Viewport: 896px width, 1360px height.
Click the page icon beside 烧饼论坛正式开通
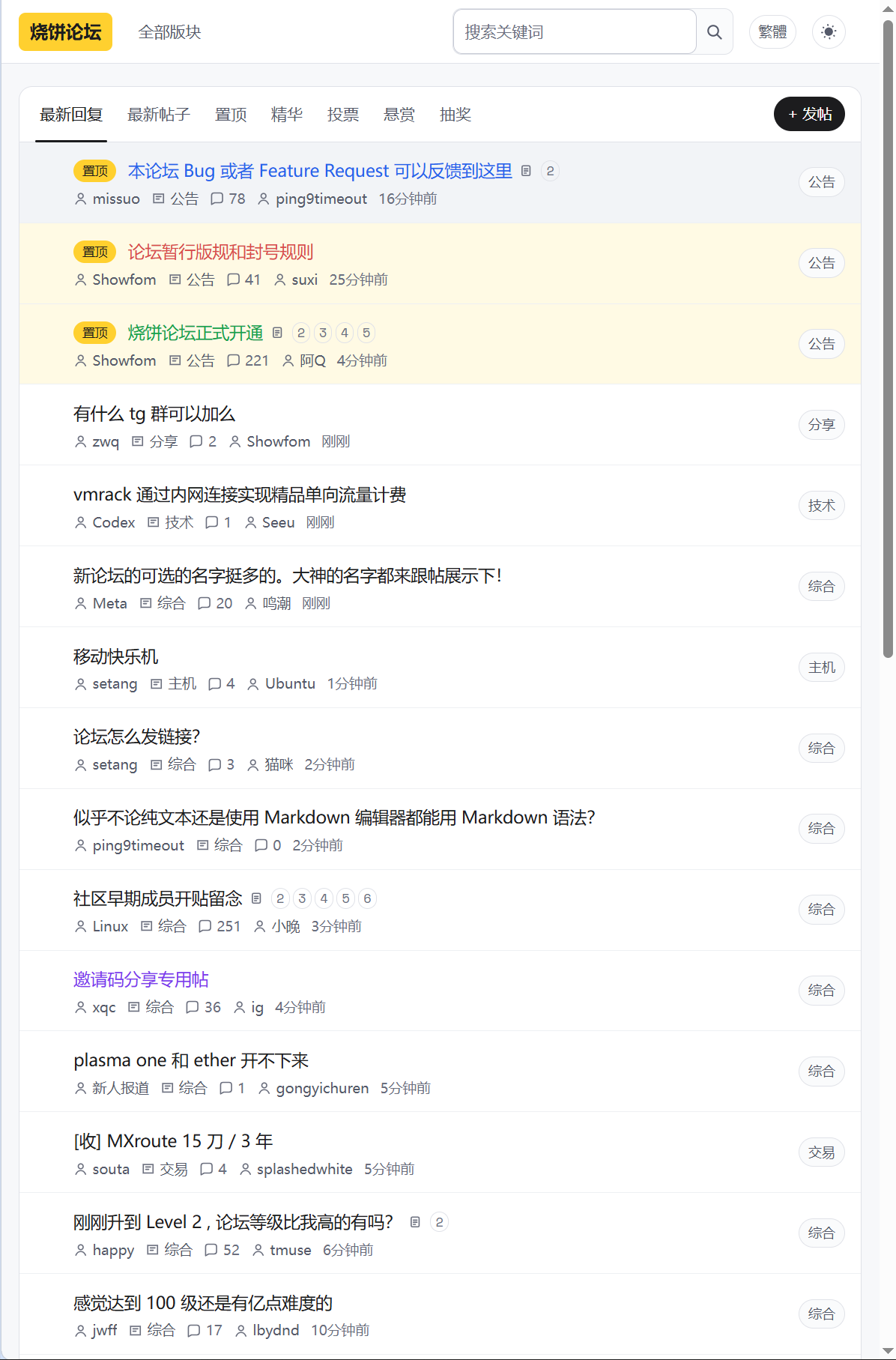coord(277,333)
